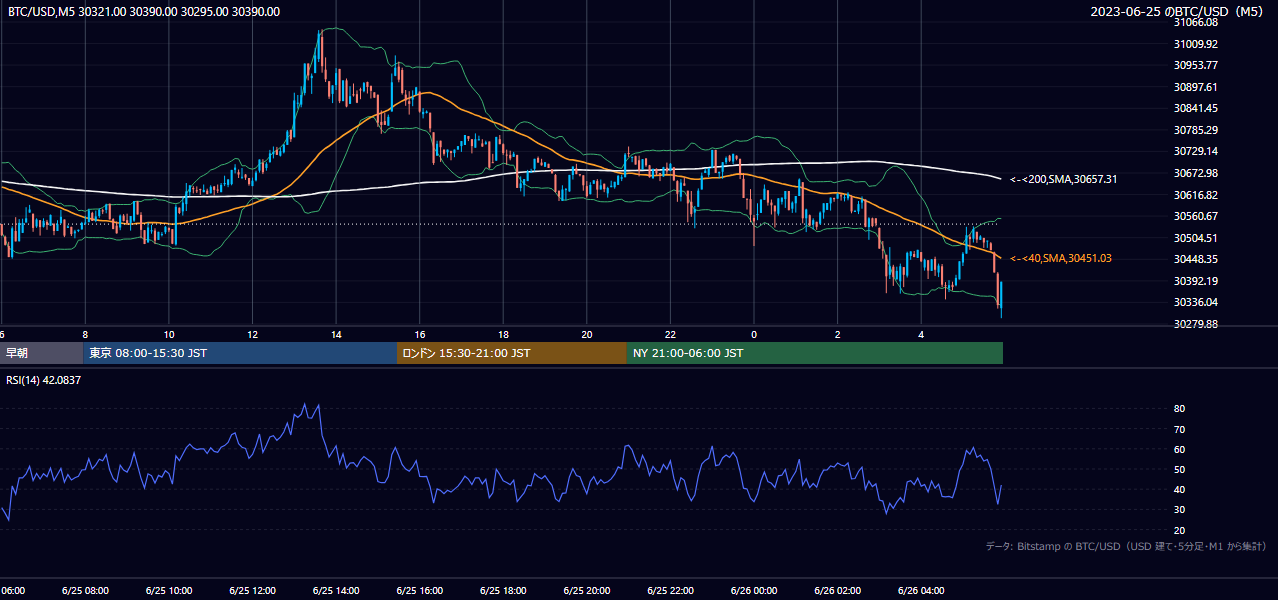This screenshot has height=600, width=1278.
Task: Click the price axis value 30392.19
Action: [1195, 281]
